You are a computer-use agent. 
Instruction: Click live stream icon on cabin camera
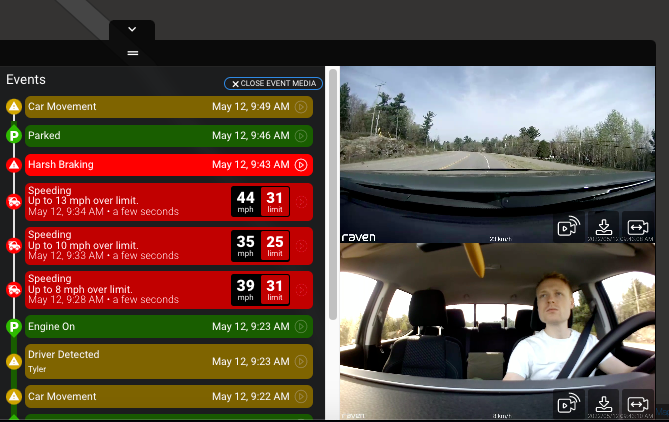click(x=569, y=404)
